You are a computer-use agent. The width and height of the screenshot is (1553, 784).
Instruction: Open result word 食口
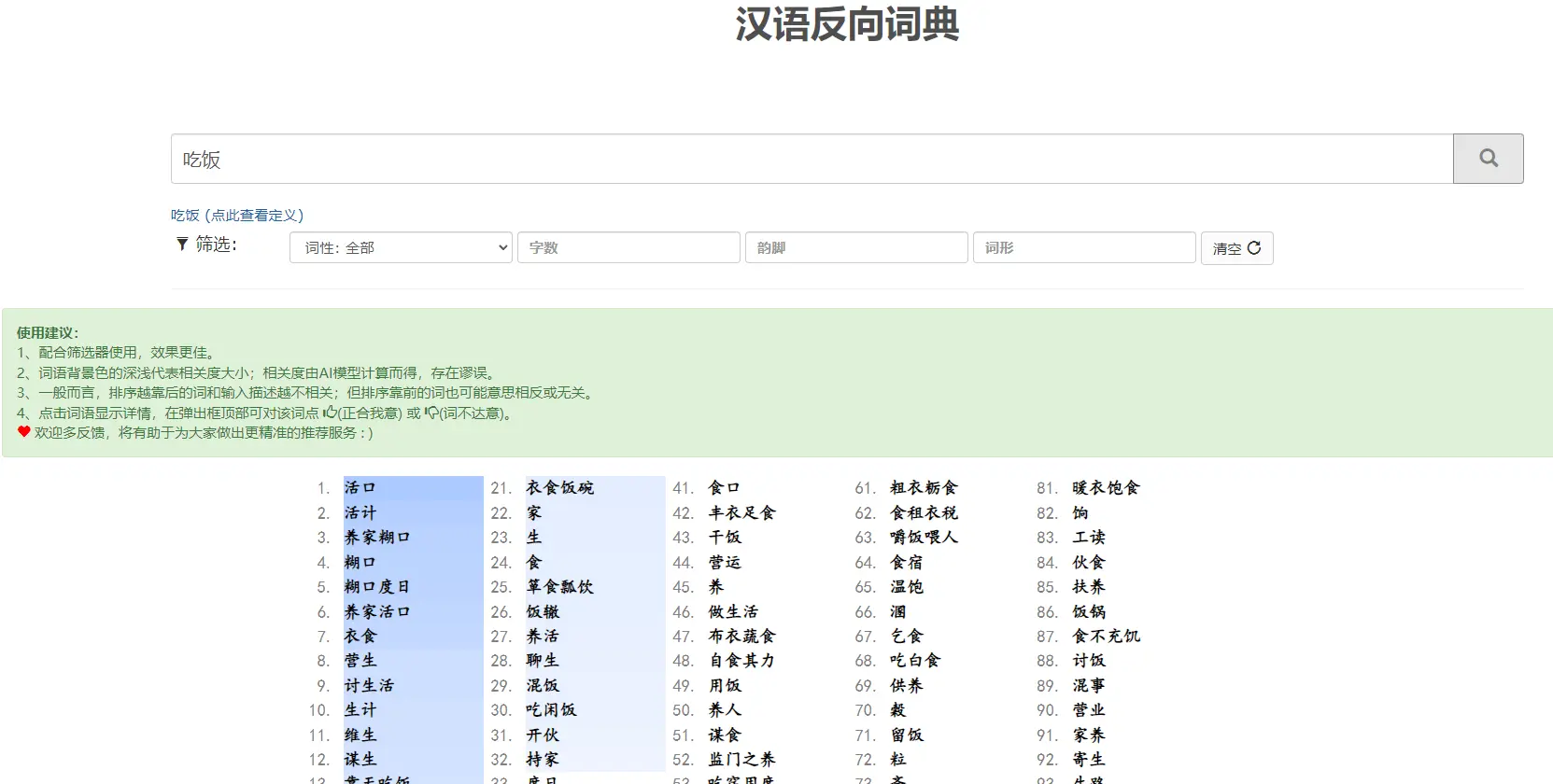coord(724,488)
